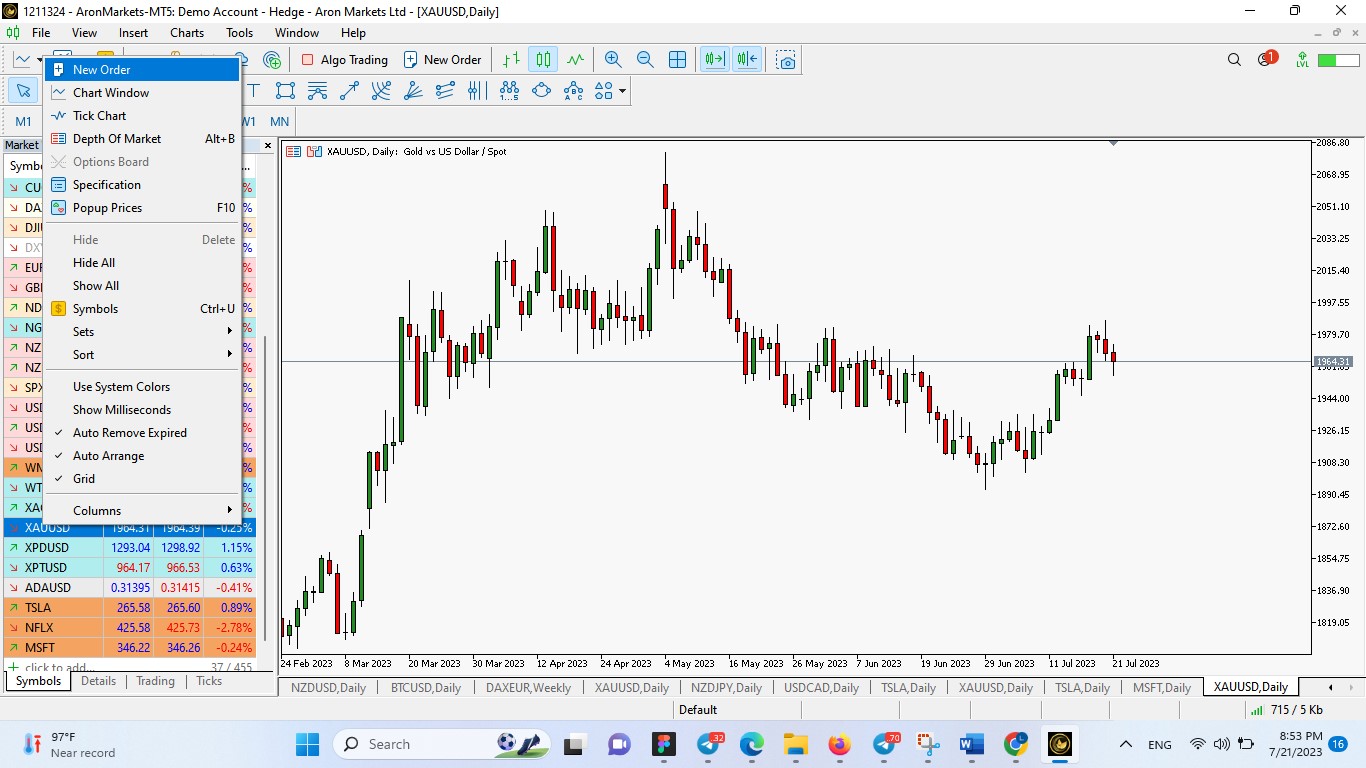Select MN monthly timeframe
Image resolution: width=1366 pixels, height=768 pixels.
click(279, 122)
